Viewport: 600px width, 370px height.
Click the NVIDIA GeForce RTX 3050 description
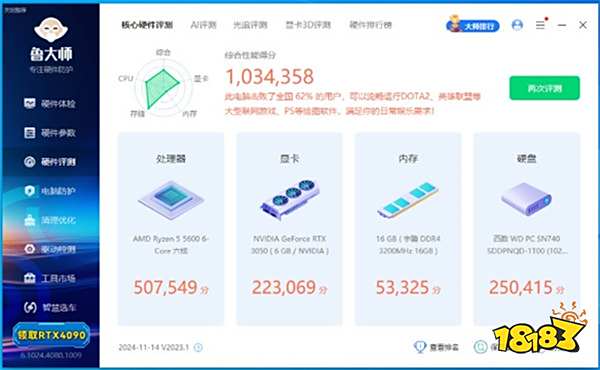point(290,244)
